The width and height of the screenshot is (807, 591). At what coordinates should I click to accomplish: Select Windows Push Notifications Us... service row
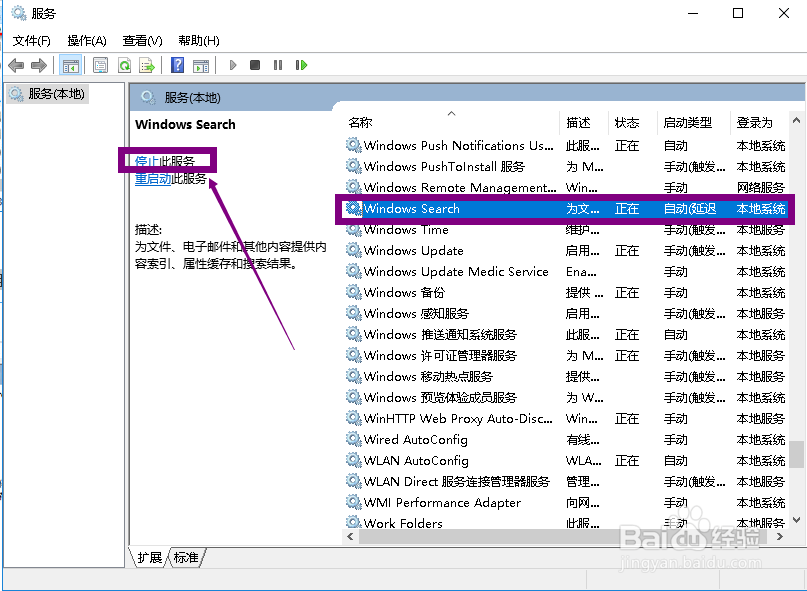point(565,146)
